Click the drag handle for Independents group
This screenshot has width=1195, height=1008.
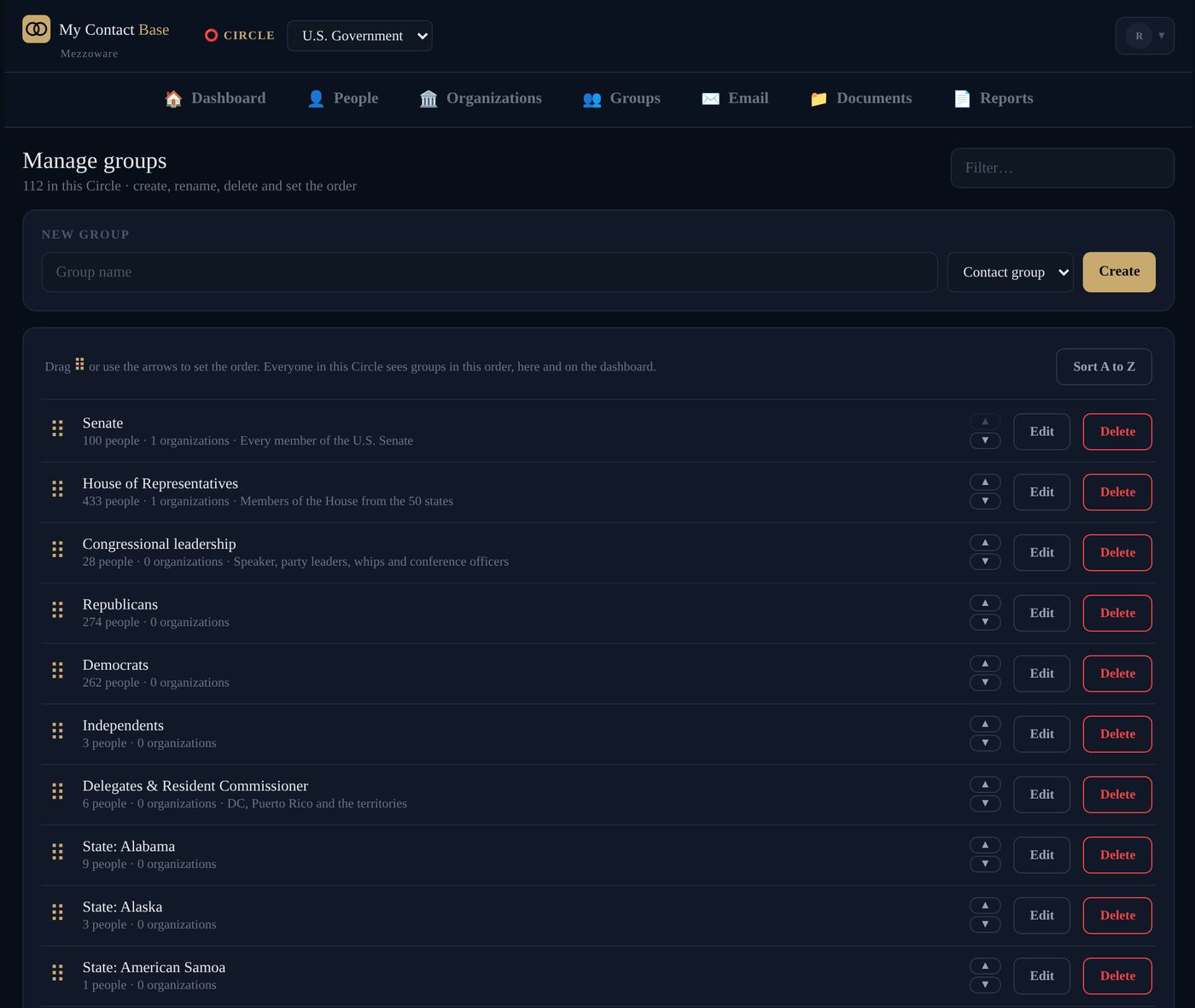pos(57,731)
